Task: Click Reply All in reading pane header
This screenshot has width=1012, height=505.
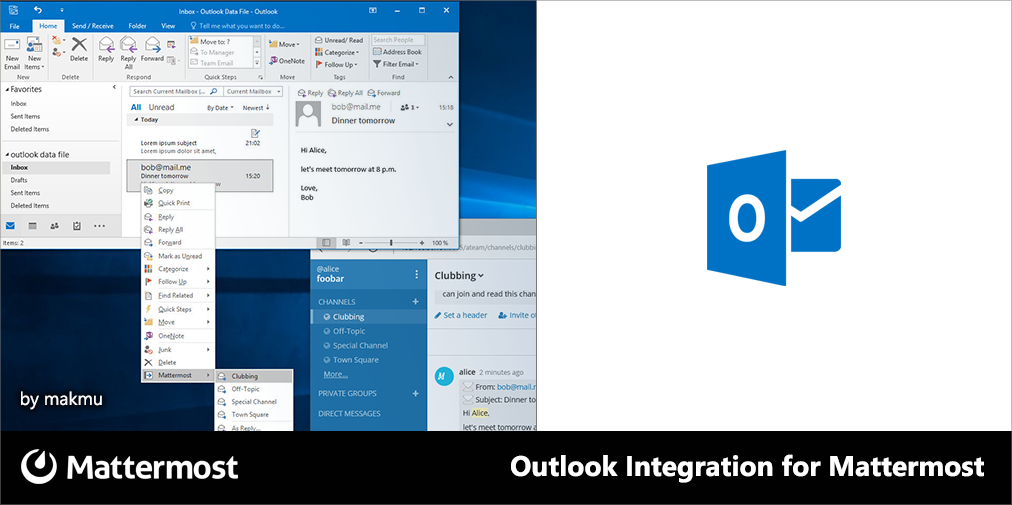Action: 345,93
